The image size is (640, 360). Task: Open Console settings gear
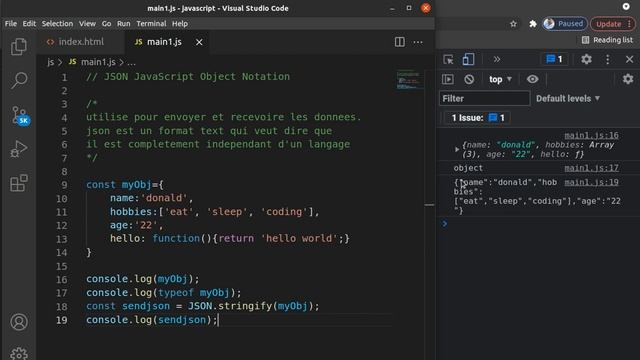pos(628,79)
